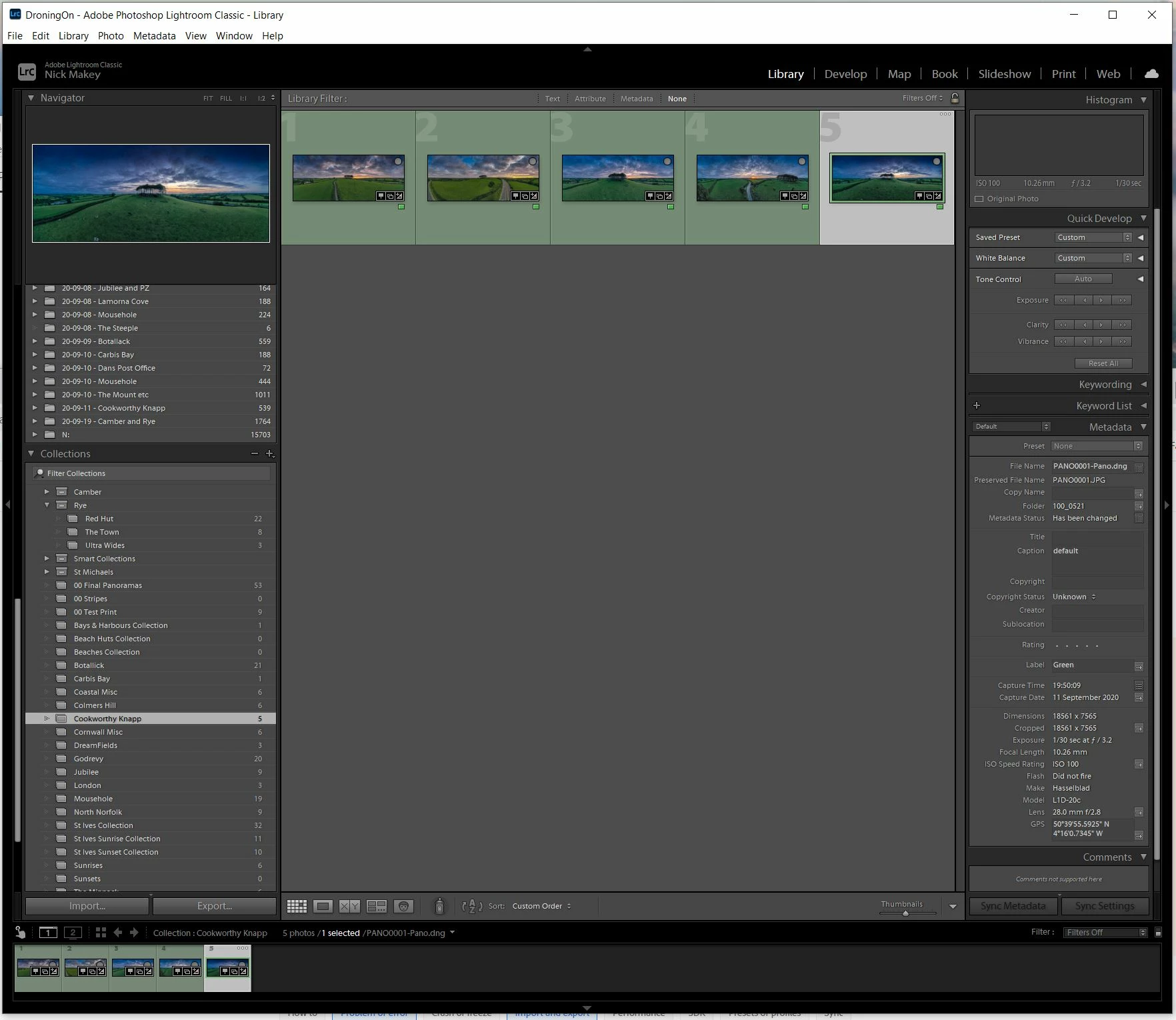
Task: Expand the Camber collection set
Action: [47, 492]
